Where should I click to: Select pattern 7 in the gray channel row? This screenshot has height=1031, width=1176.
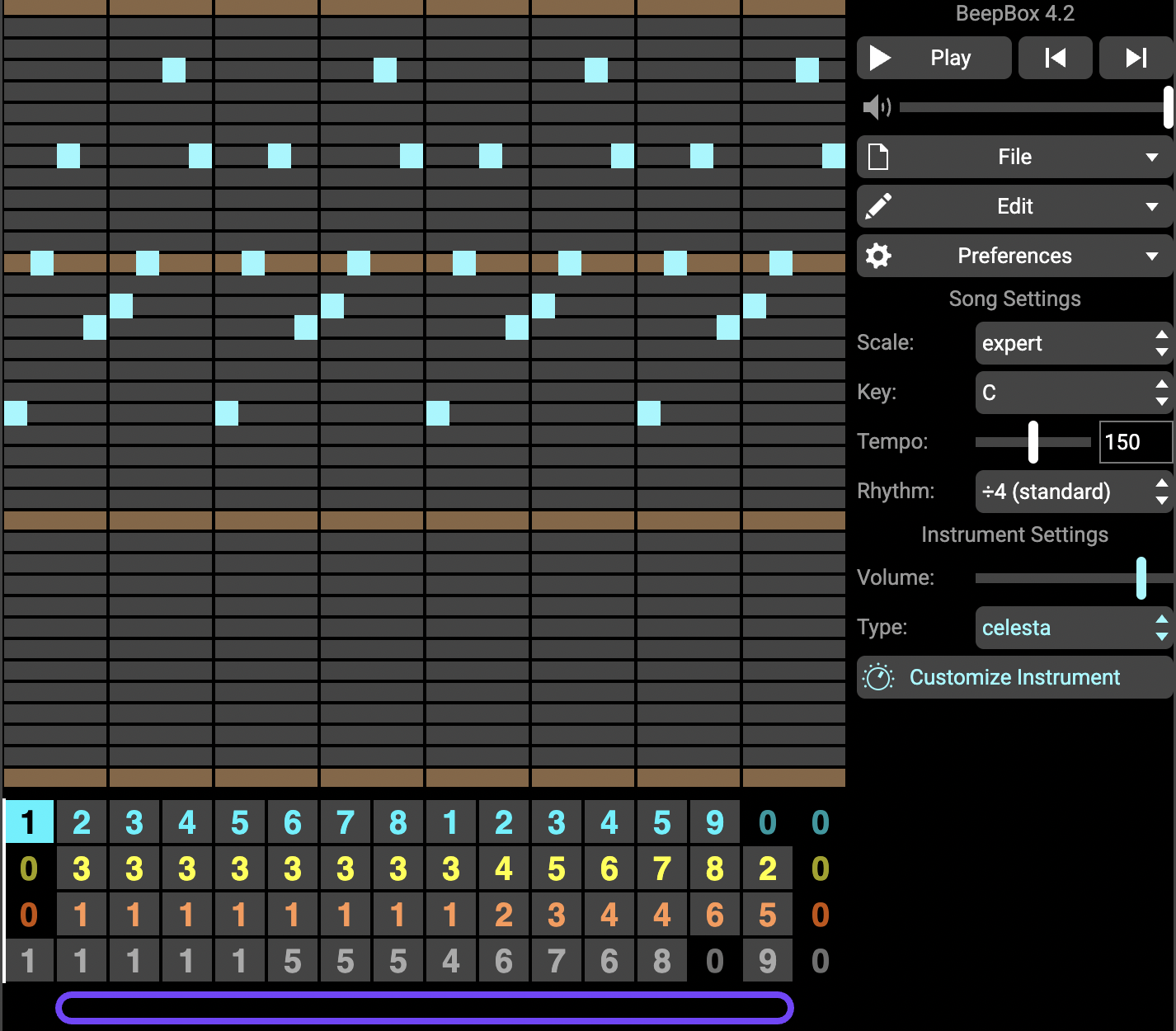pyautogui.click(x=557, y=961)
